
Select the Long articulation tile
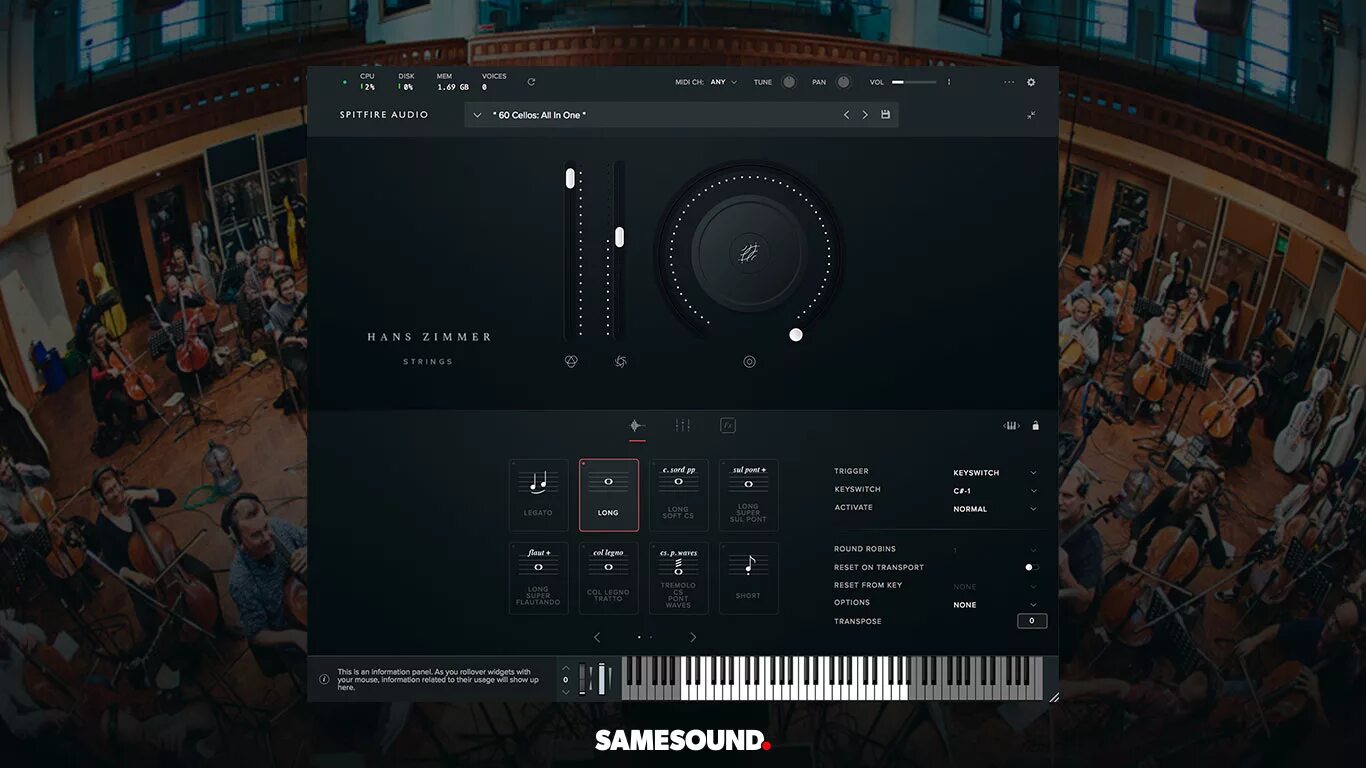click(608, 495)
